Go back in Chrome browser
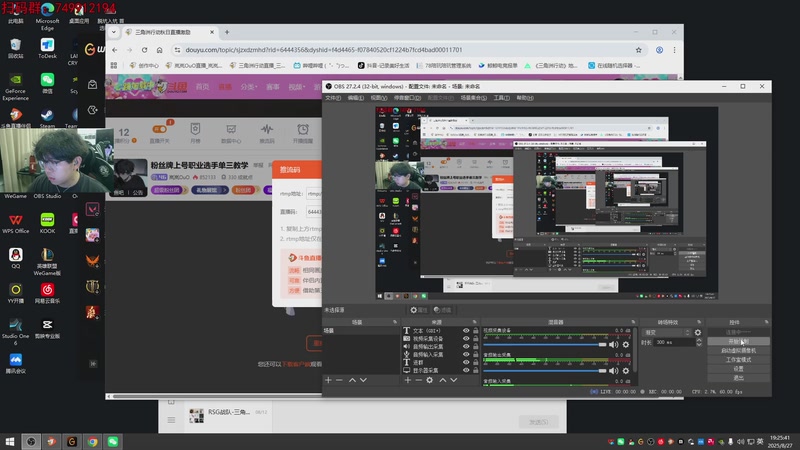The width and height of the screenshot is (800, 450). tap(115, 50)
